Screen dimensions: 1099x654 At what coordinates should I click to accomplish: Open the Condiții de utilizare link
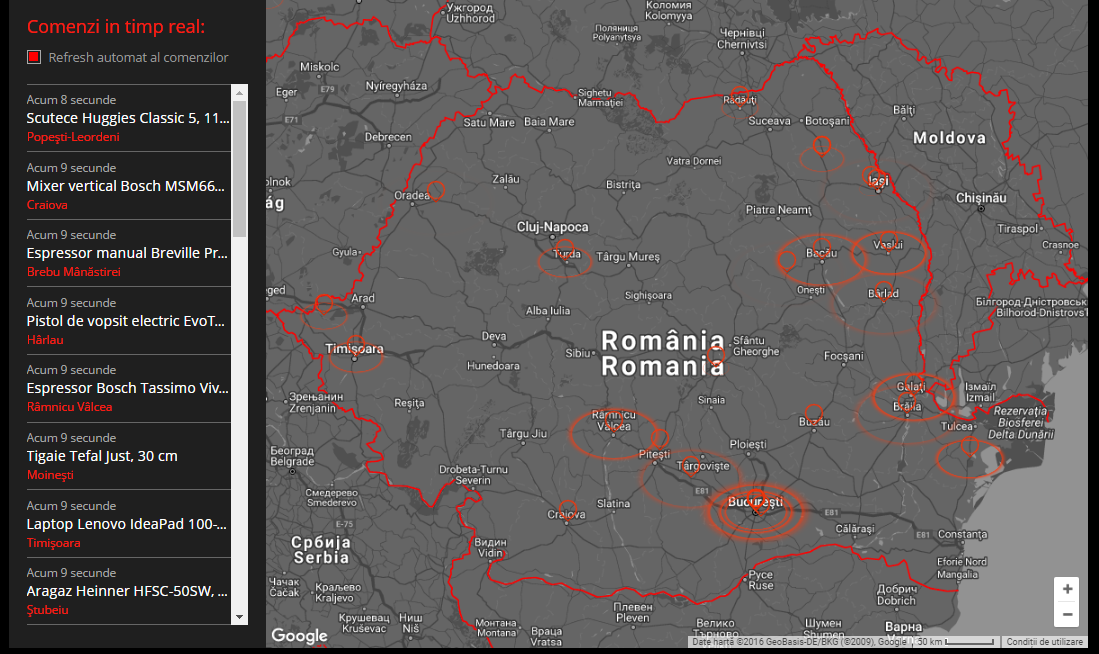pyautogui.click(x=1044, y=641)
